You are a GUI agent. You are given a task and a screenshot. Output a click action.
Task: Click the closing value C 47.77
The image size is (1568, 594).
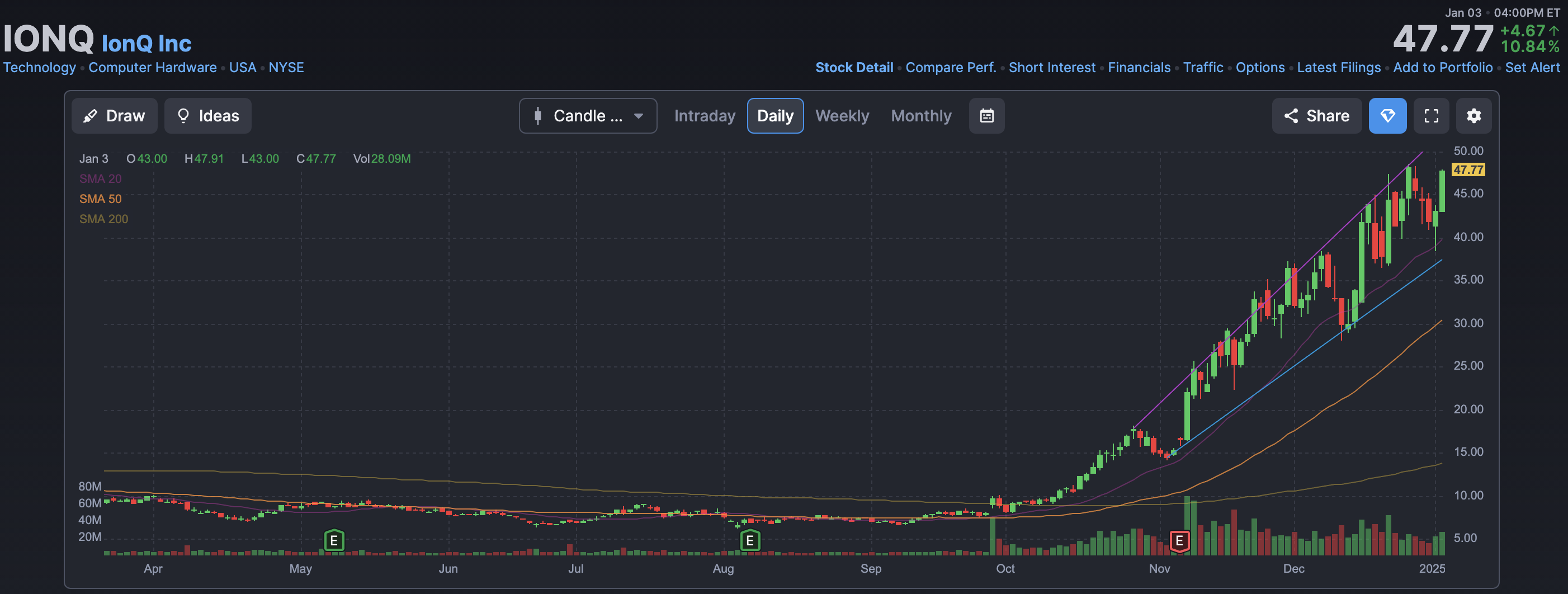tap(316, 159)
